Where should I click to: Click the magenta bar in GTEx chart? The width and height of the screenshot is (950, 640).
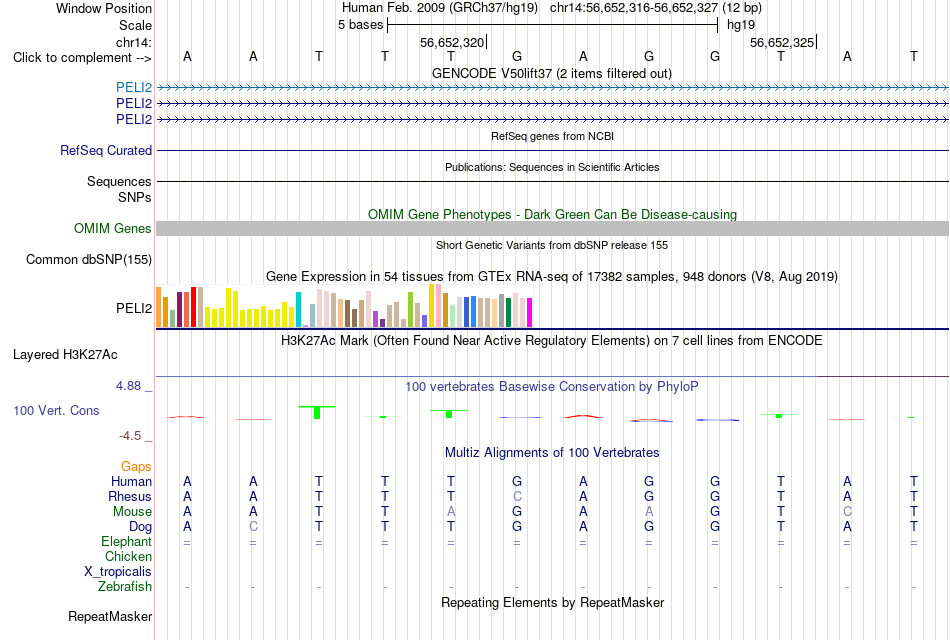tap(530, 313)
